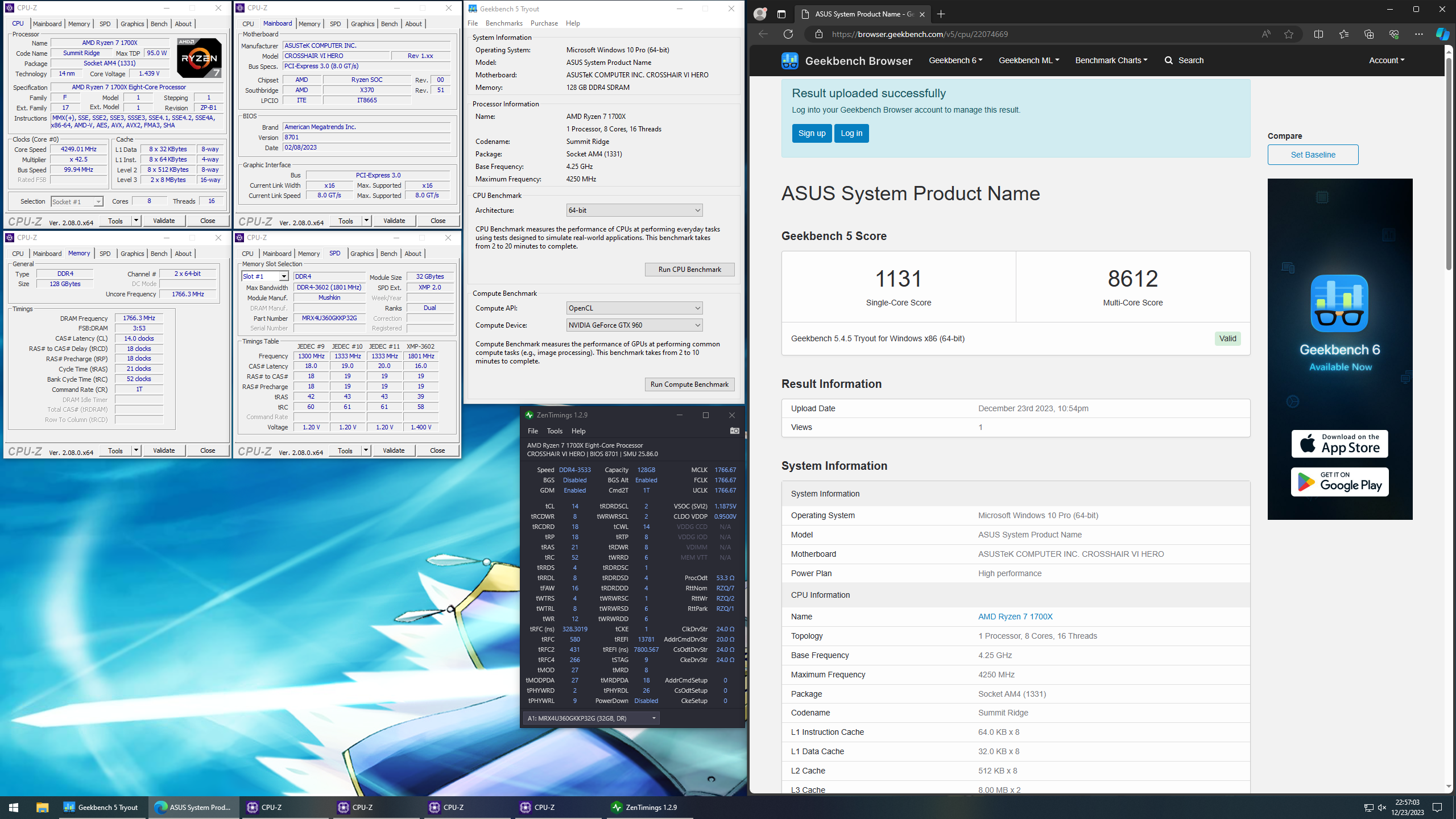Open the tab actions icon in browser
This screenshot has height=819, width=1456.
[781, 14]
